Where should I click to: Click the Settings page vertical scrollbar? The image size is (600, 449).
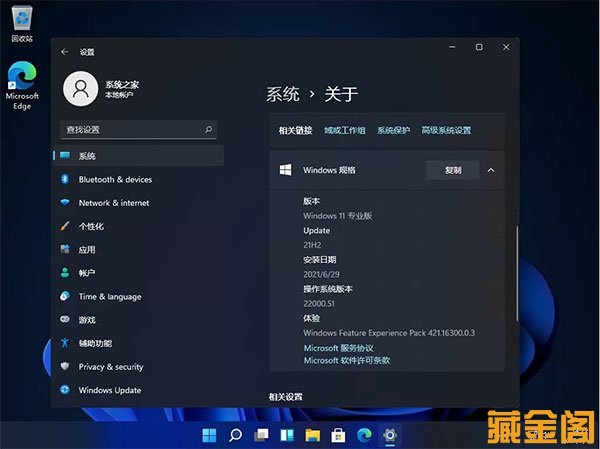[517, 274]
